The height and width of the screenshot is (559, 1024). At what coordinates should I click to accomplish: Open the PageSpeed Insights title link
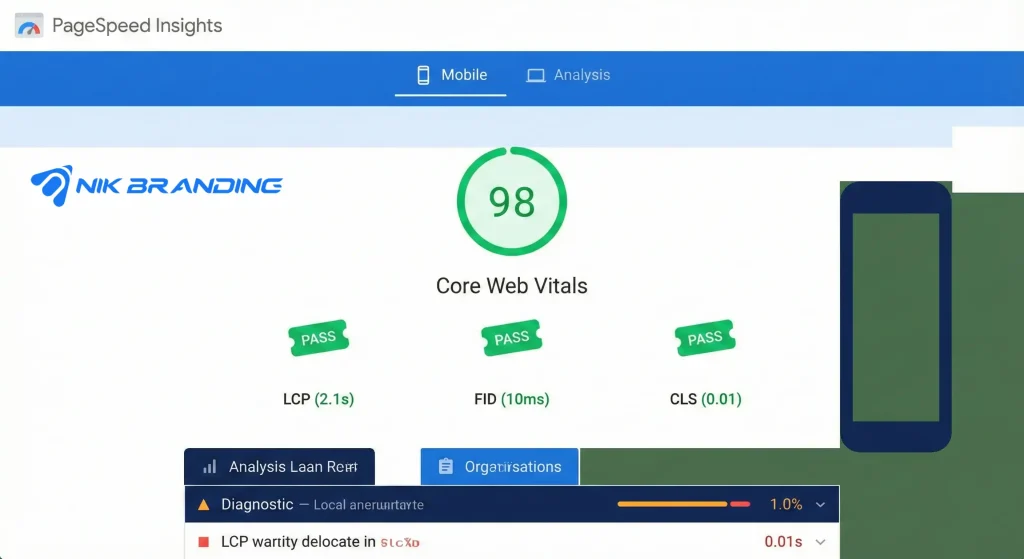tap(137, 25)
